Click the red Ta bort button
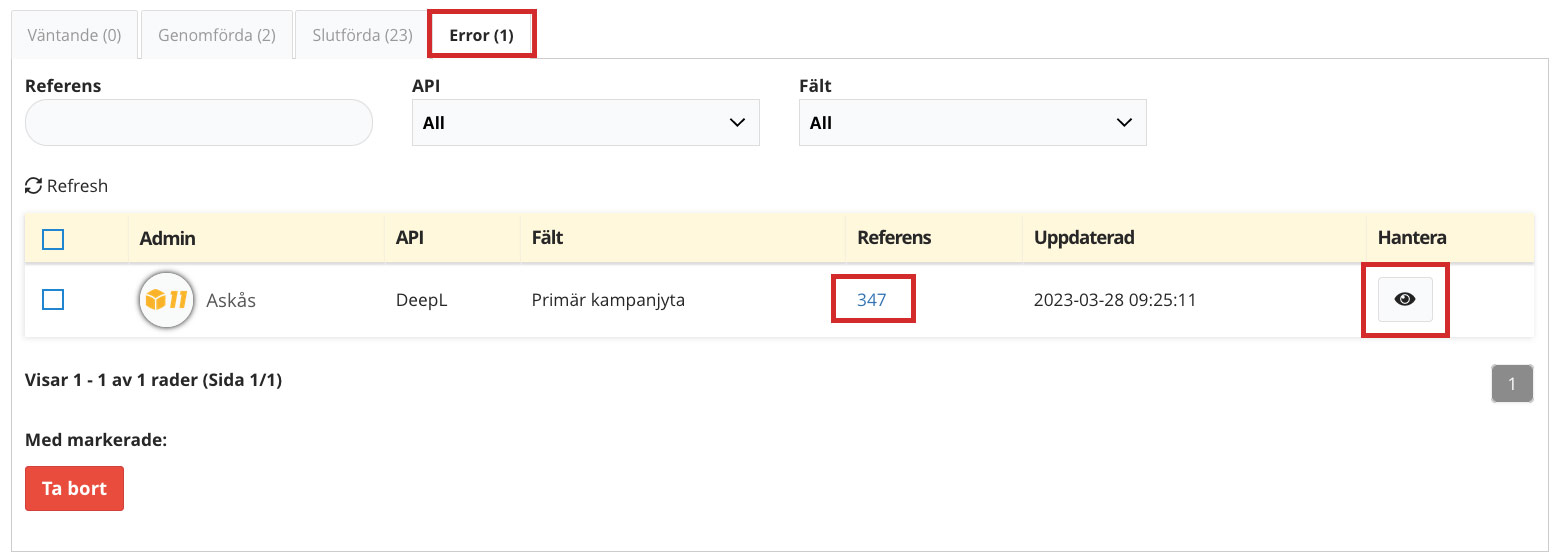Image resolution: width=1558 pixels, height=560 pixels. (74, 489)
